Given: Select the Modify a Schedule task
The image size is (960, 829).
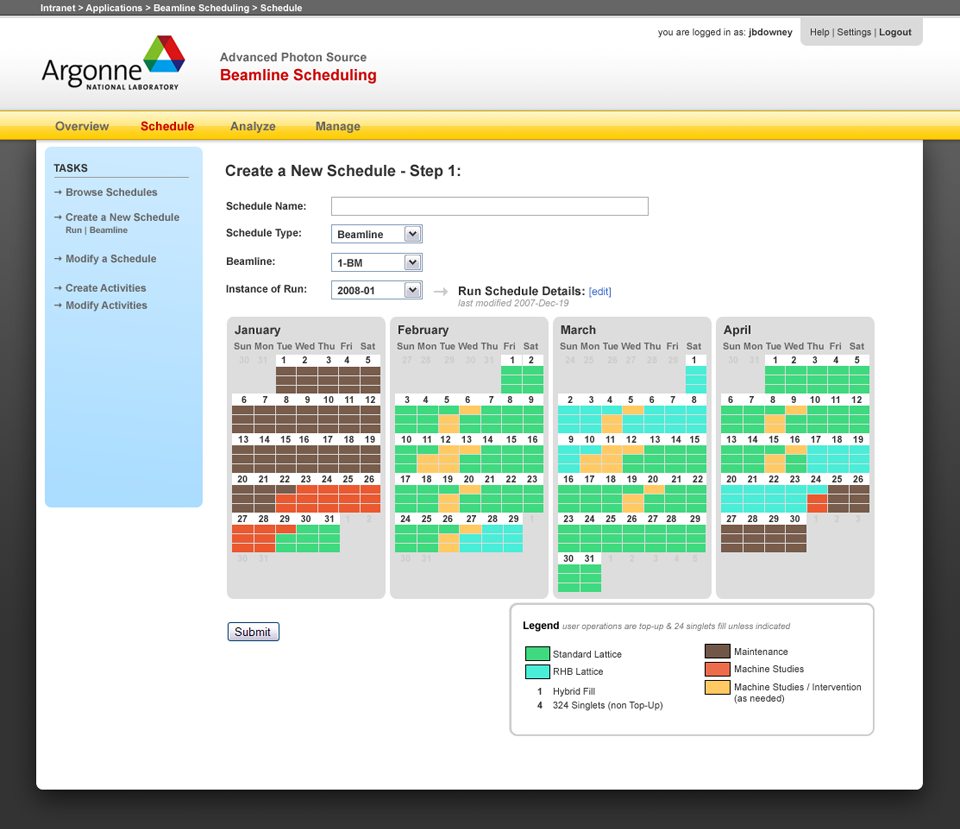Looking at the screenshot, I should [111, 259].
